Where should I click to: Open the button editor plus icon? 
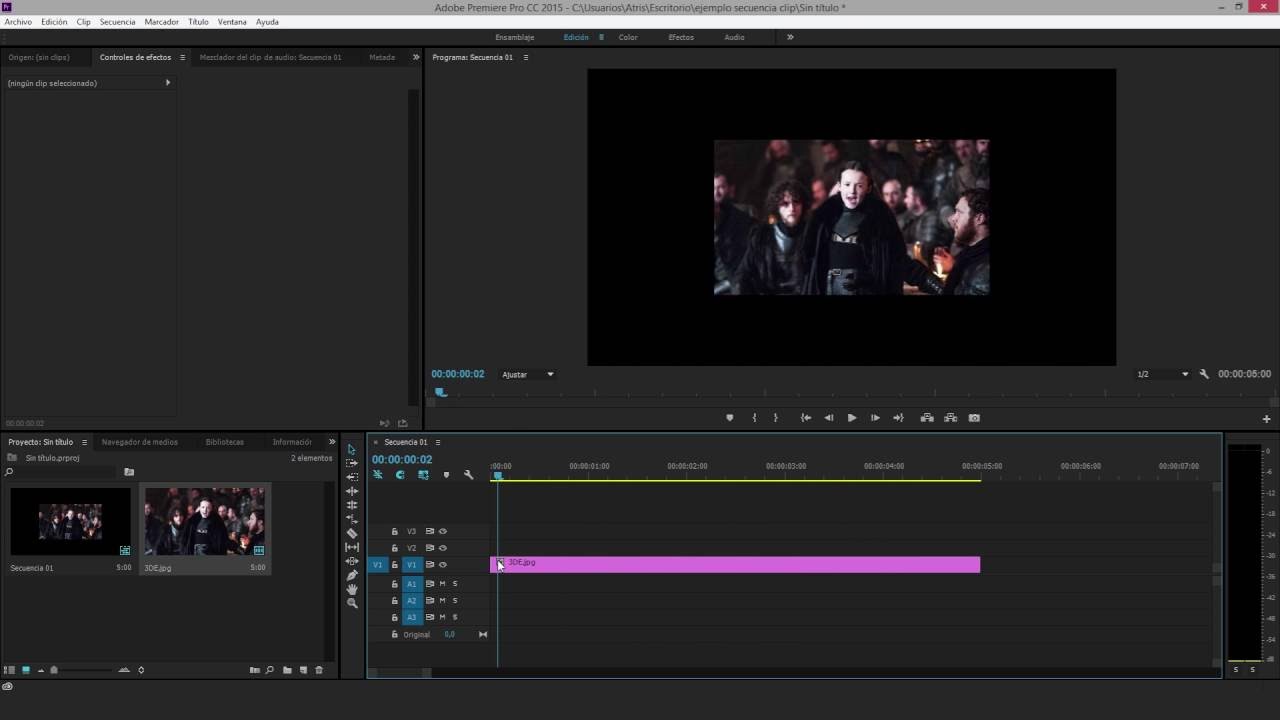[x=1266, y=419]
